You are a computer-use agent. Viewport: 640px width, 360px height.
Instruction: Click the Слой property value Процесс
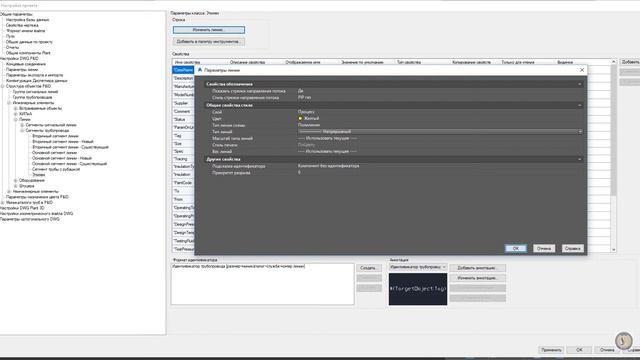[306, 112]
